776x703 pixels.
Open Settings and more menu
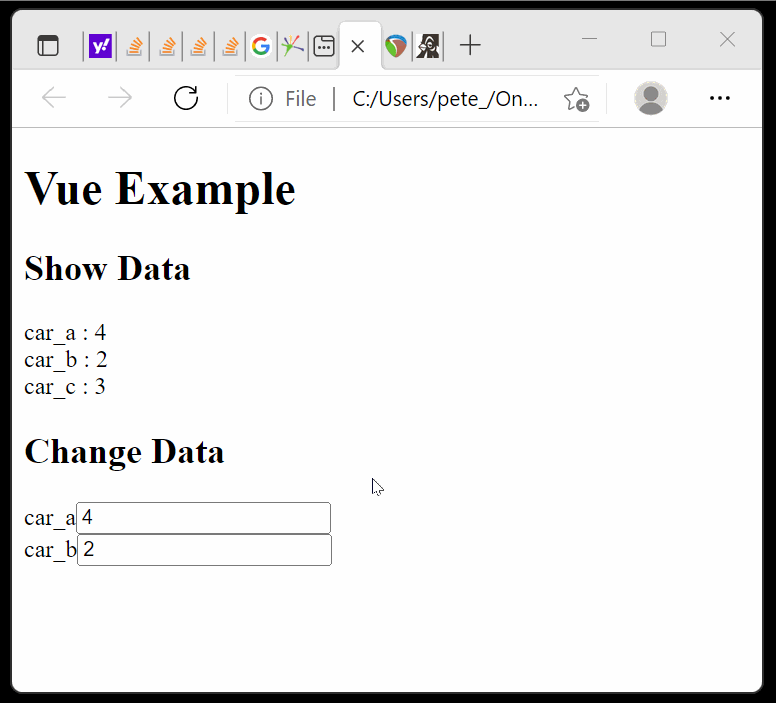tap(720, 98)
